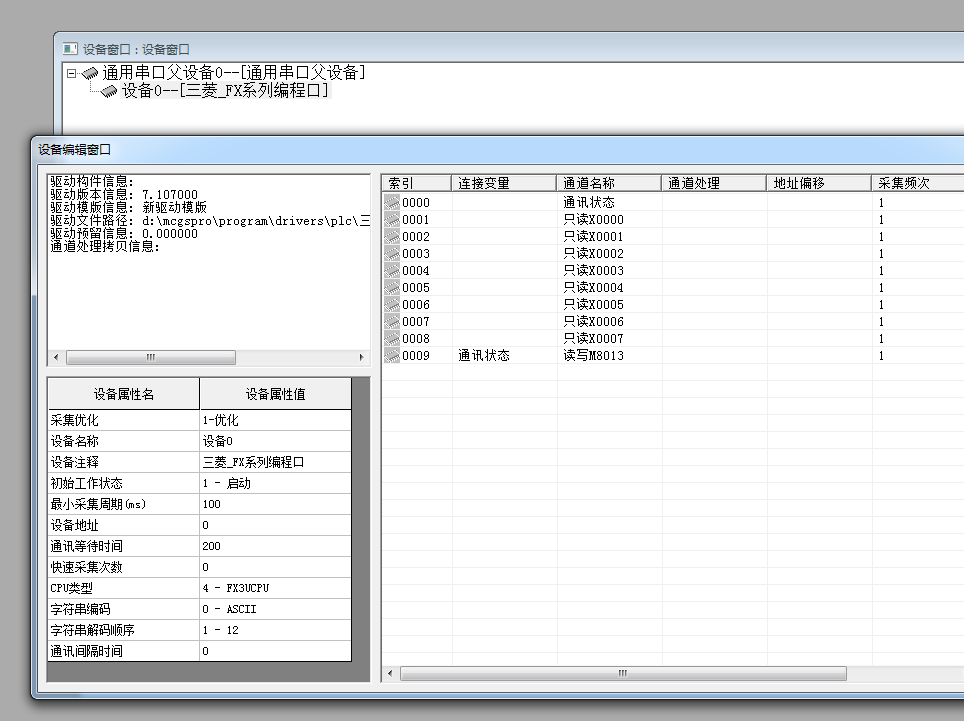Click the 设备0 三菱_FX device icon
Viewport: 964px width, 721px height.
[x=109, y=91]
